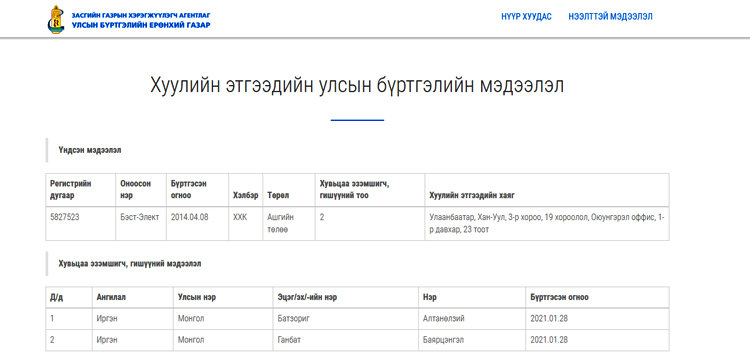Select shareholder name Алтанөлзий
750x360 pixels.
[x=444, y=318]
